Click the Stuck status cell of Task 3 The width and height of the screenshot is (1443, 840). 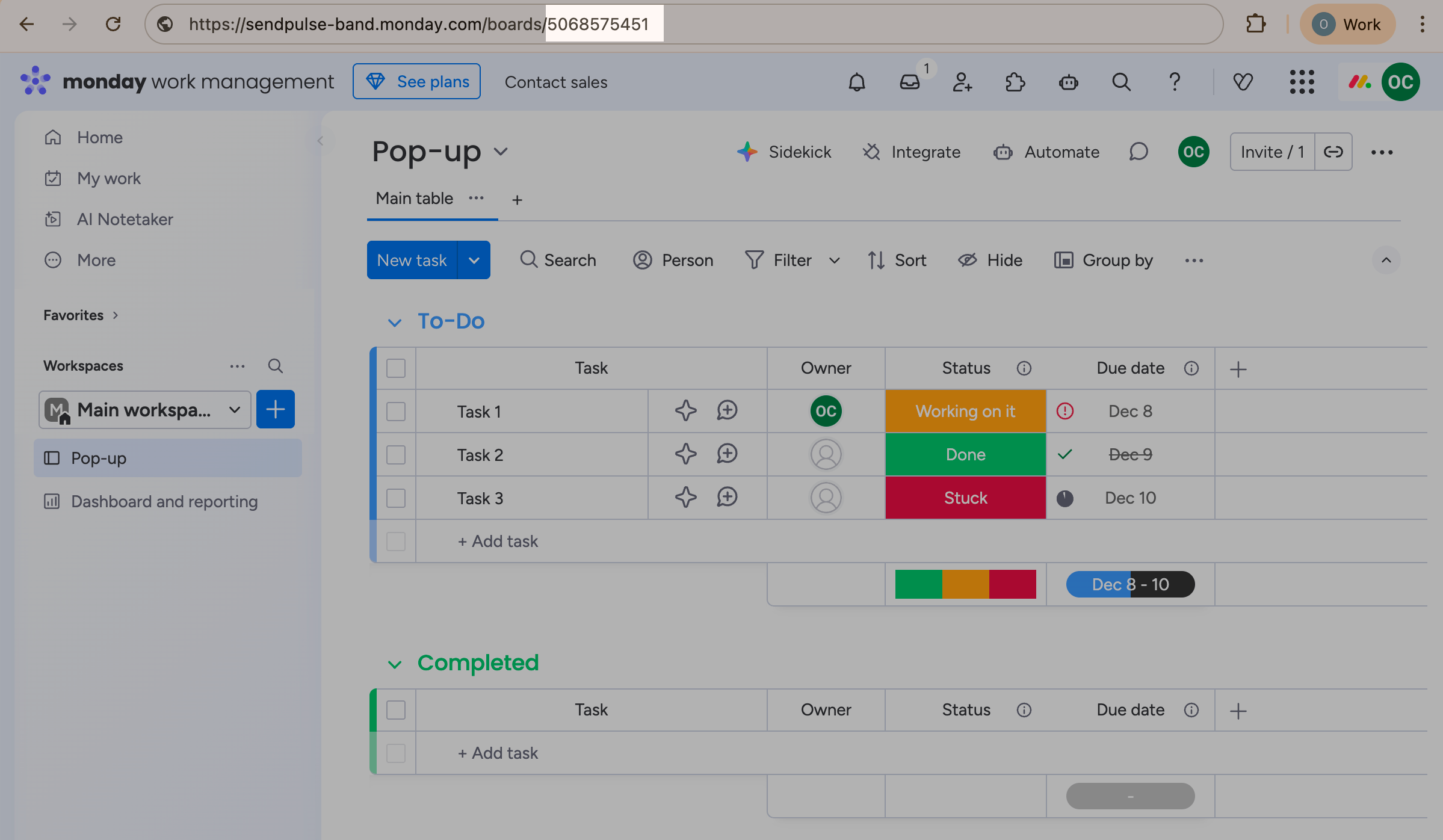[x=965, y=498]
